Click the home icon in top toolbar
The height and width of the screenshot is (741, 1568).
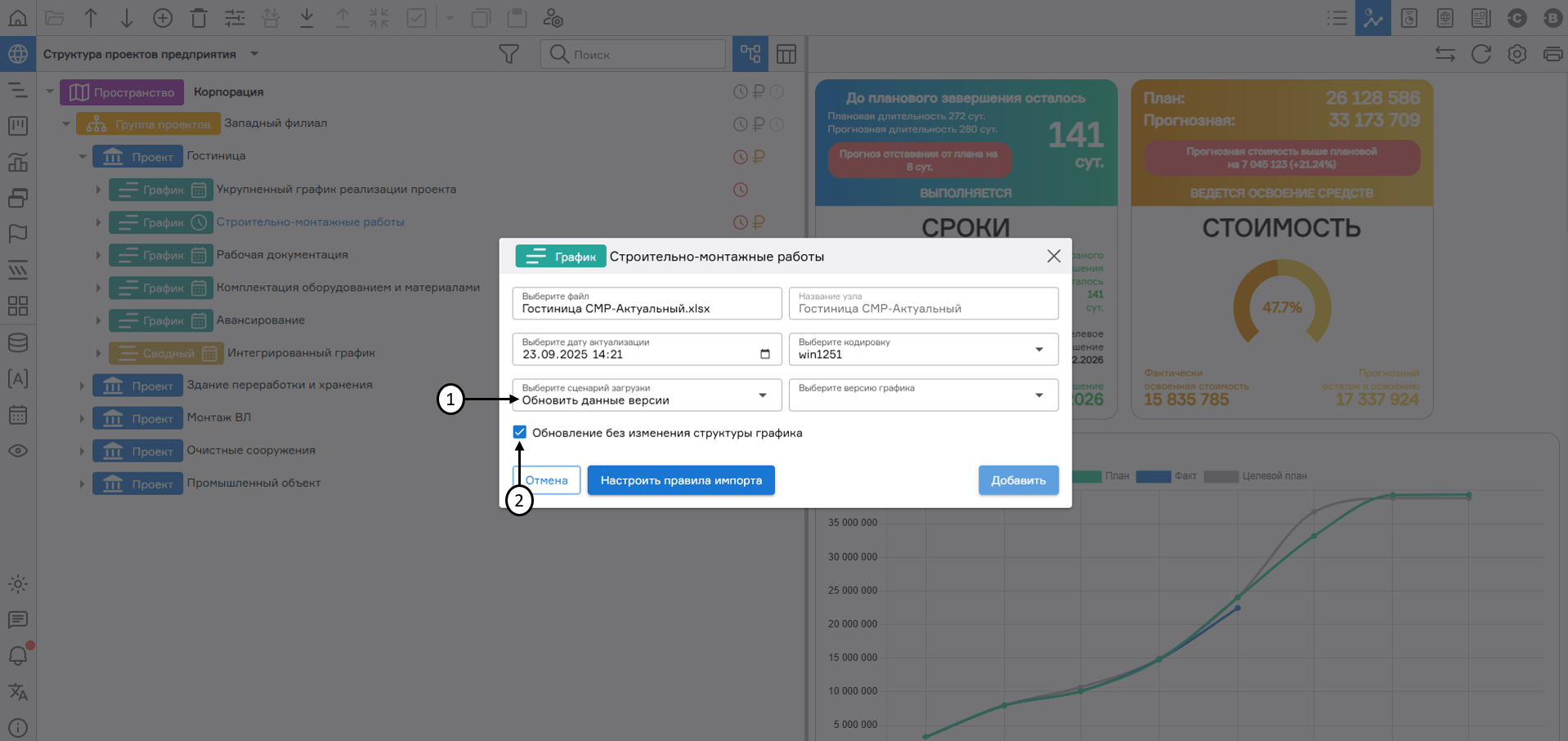(18, 18)
